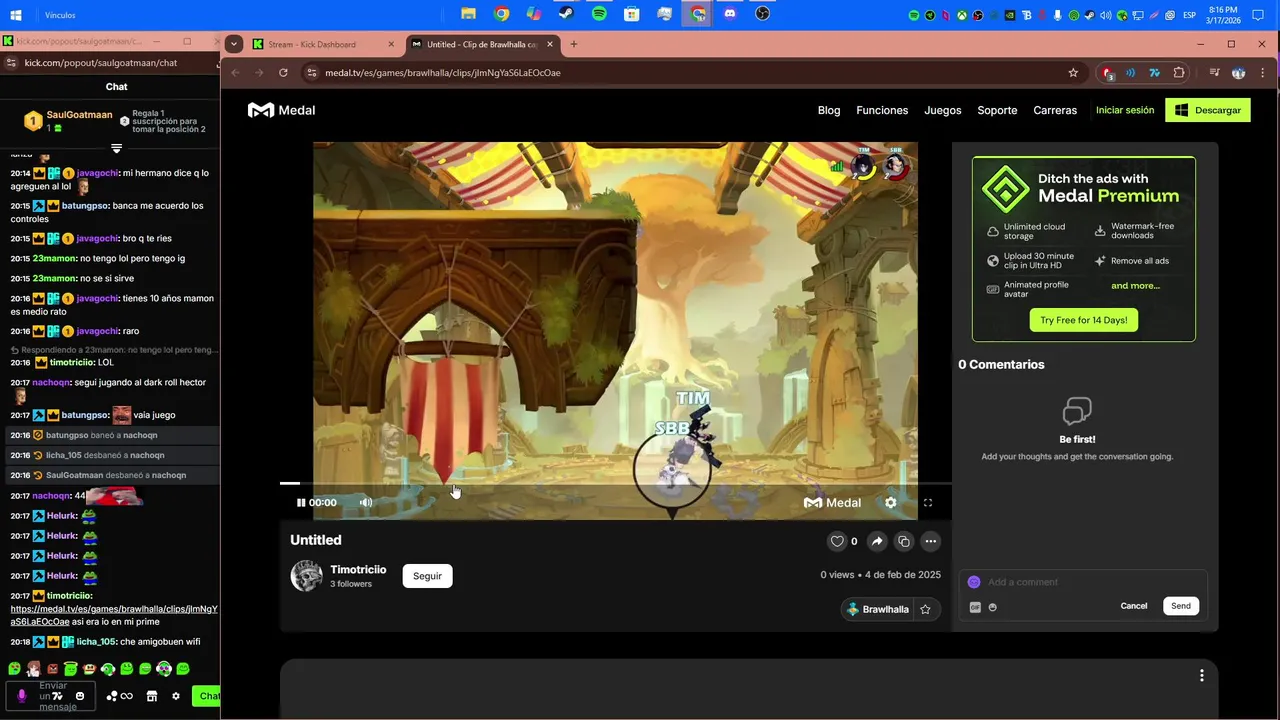The width and height of the screenshot is (1280, 720).
Task: Select SaulGoatmaan top gifter entry
Action: point(68,121)
